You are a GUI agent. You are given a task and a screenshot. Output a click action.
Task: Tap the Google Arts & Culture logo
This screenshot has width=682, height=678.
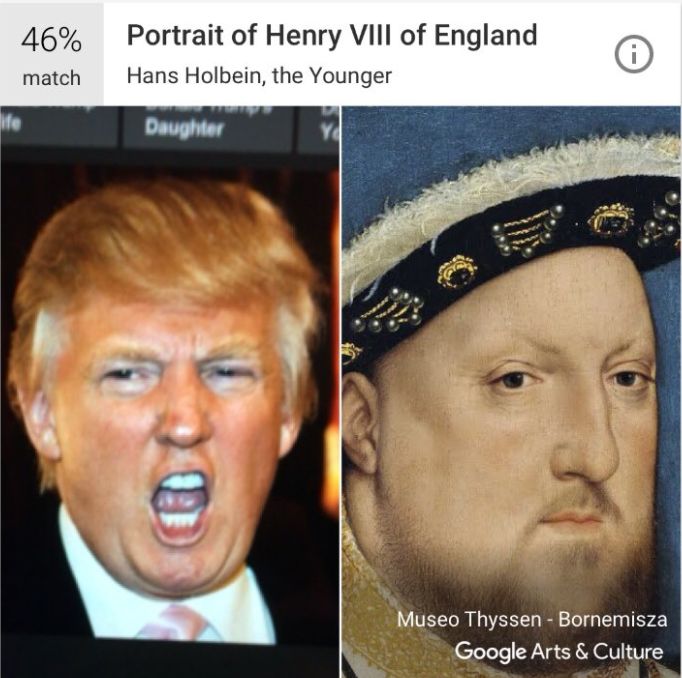point(559,651)
